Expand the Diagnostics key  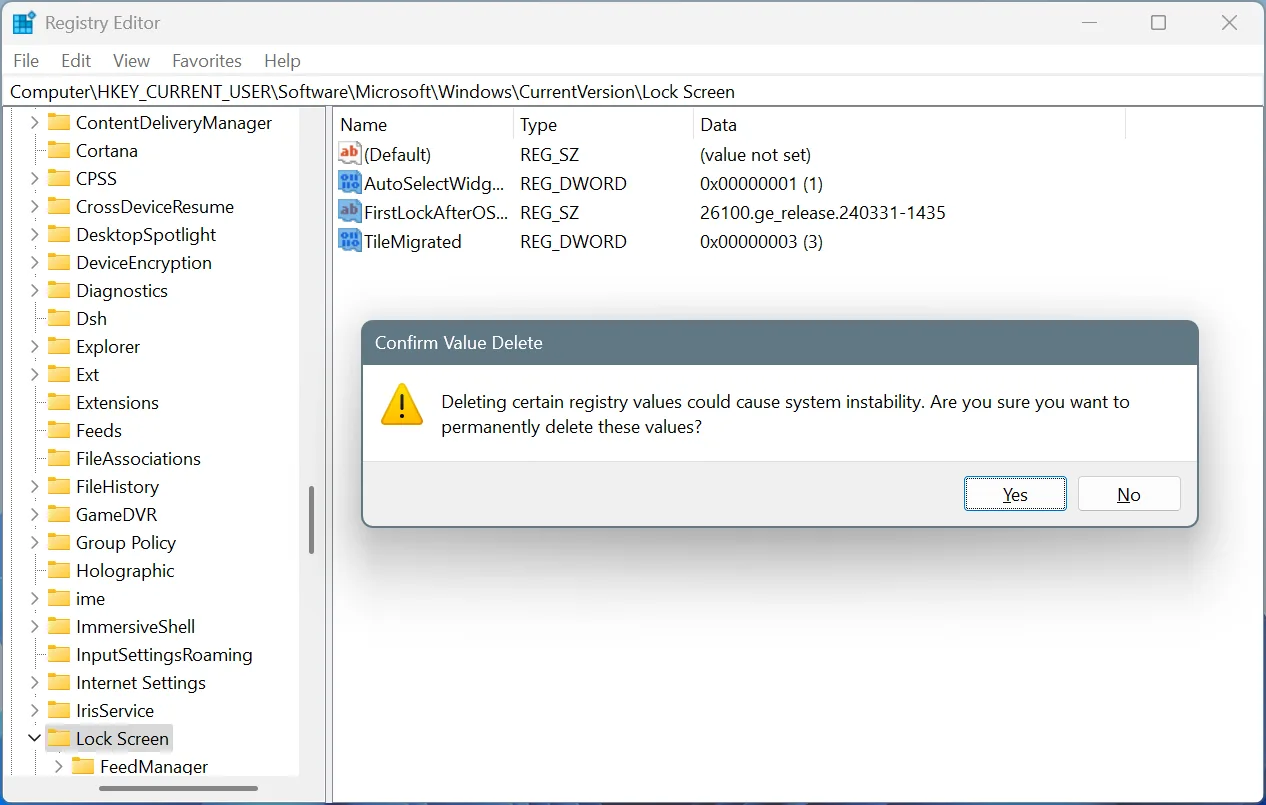(x=34, y=290)
